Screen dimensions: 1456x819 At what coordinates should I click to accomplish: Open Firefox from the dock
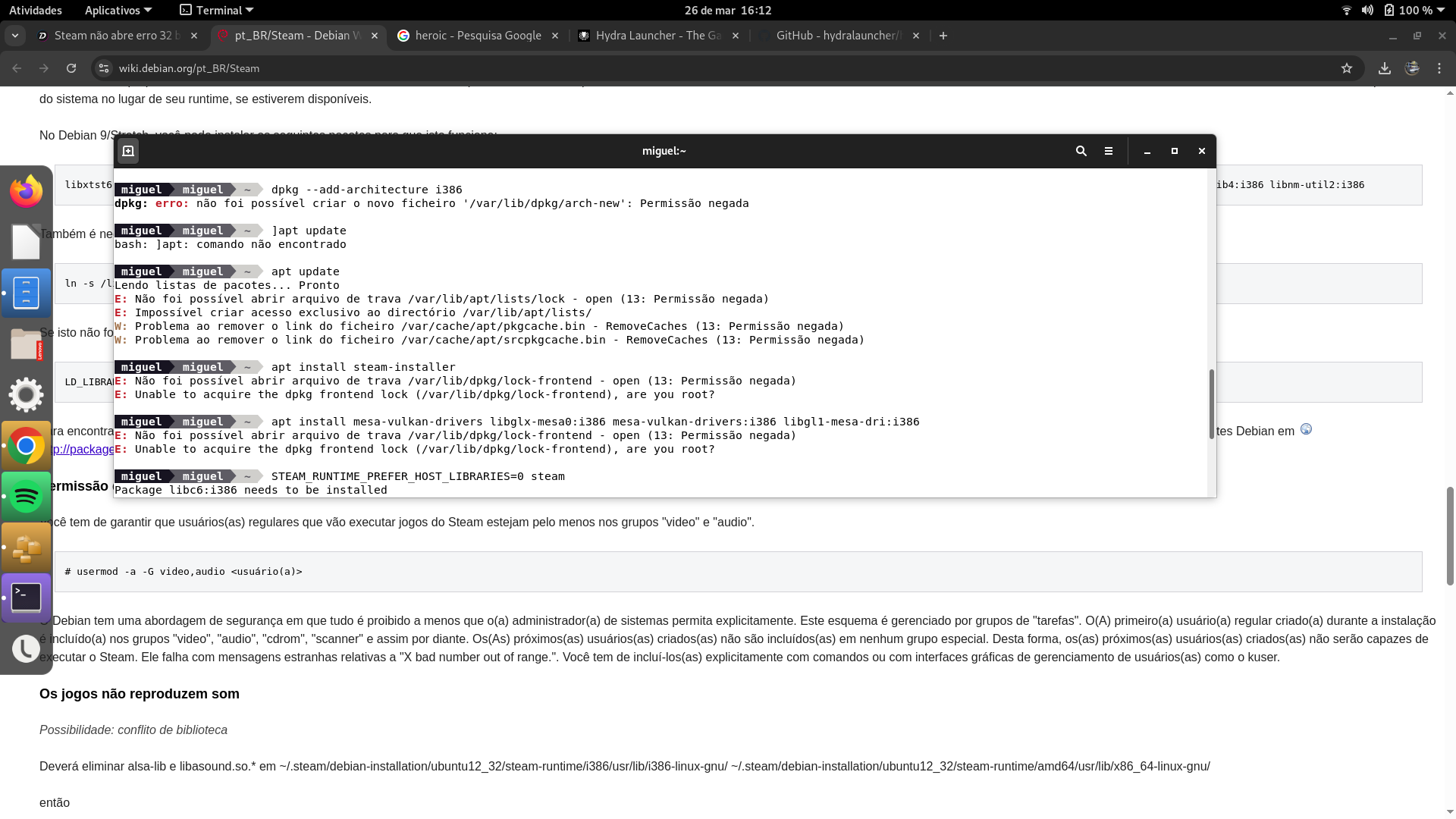tap(27, 191)
